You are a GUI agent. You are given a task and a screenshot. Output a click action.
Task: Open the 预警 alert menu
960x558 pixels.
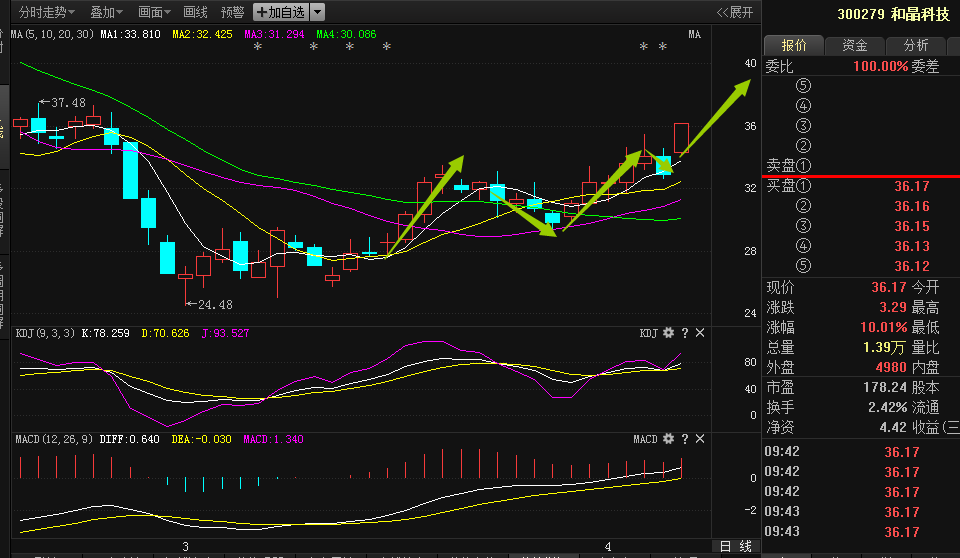coord(233,12)
